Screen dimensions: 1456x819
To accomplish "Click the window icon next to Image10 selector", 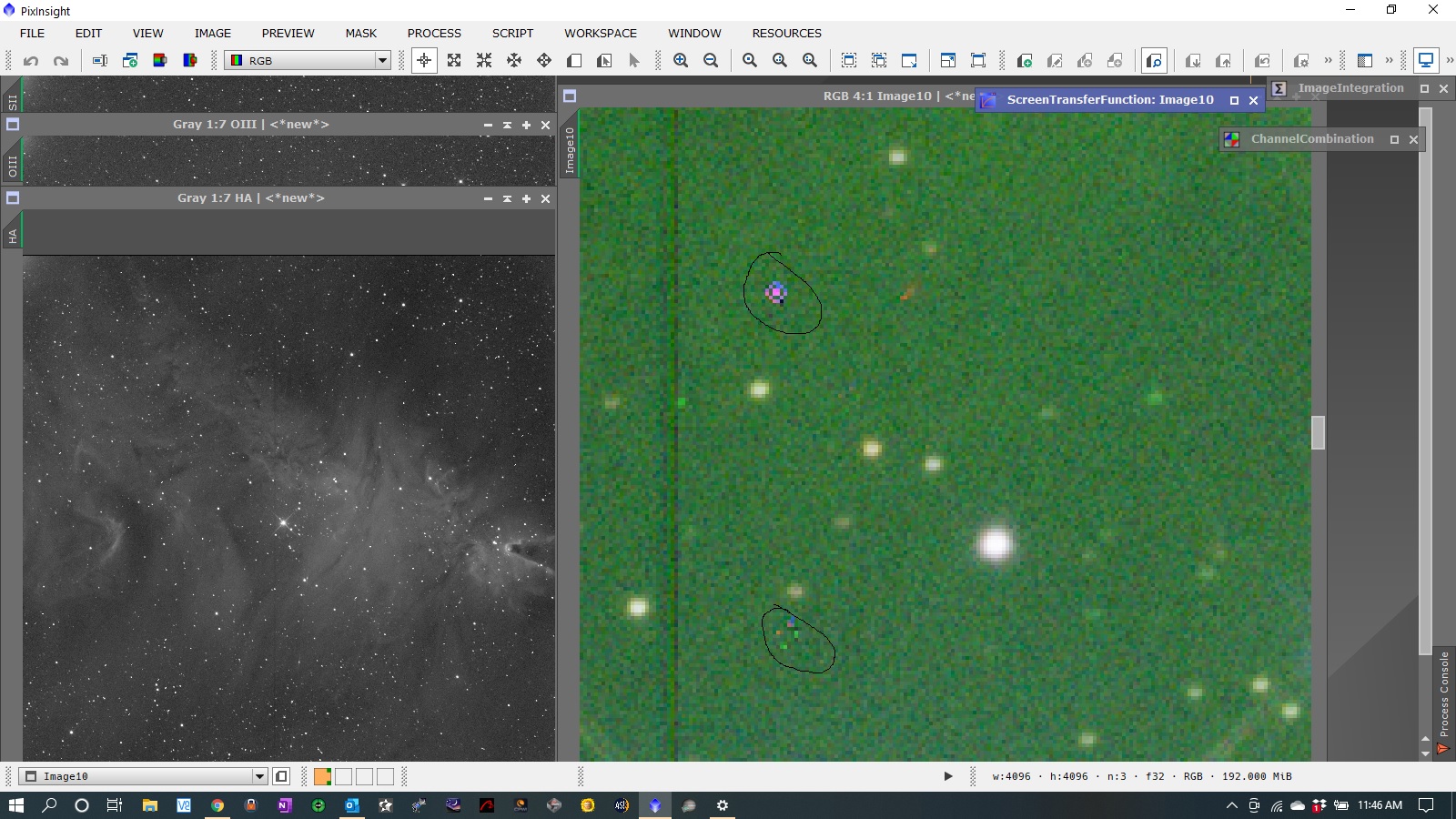I will point(281,776).
